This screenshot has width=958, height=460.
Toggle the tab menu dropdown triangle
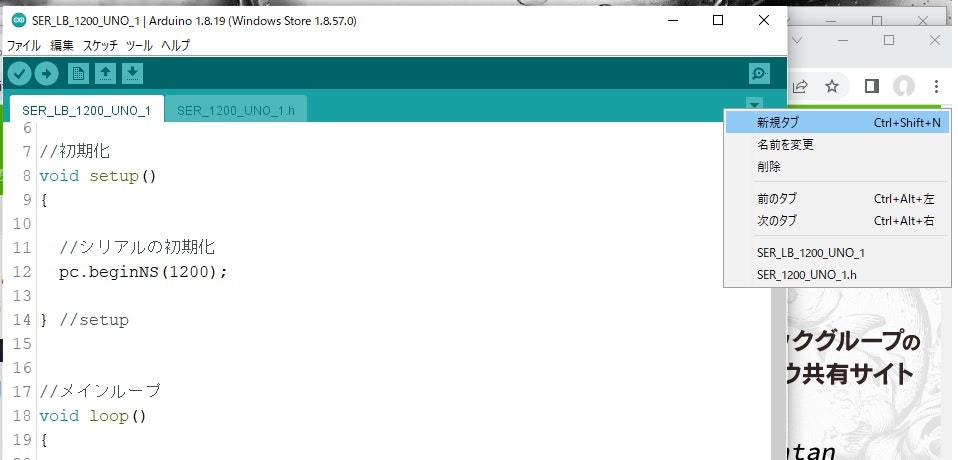[755, 104]
